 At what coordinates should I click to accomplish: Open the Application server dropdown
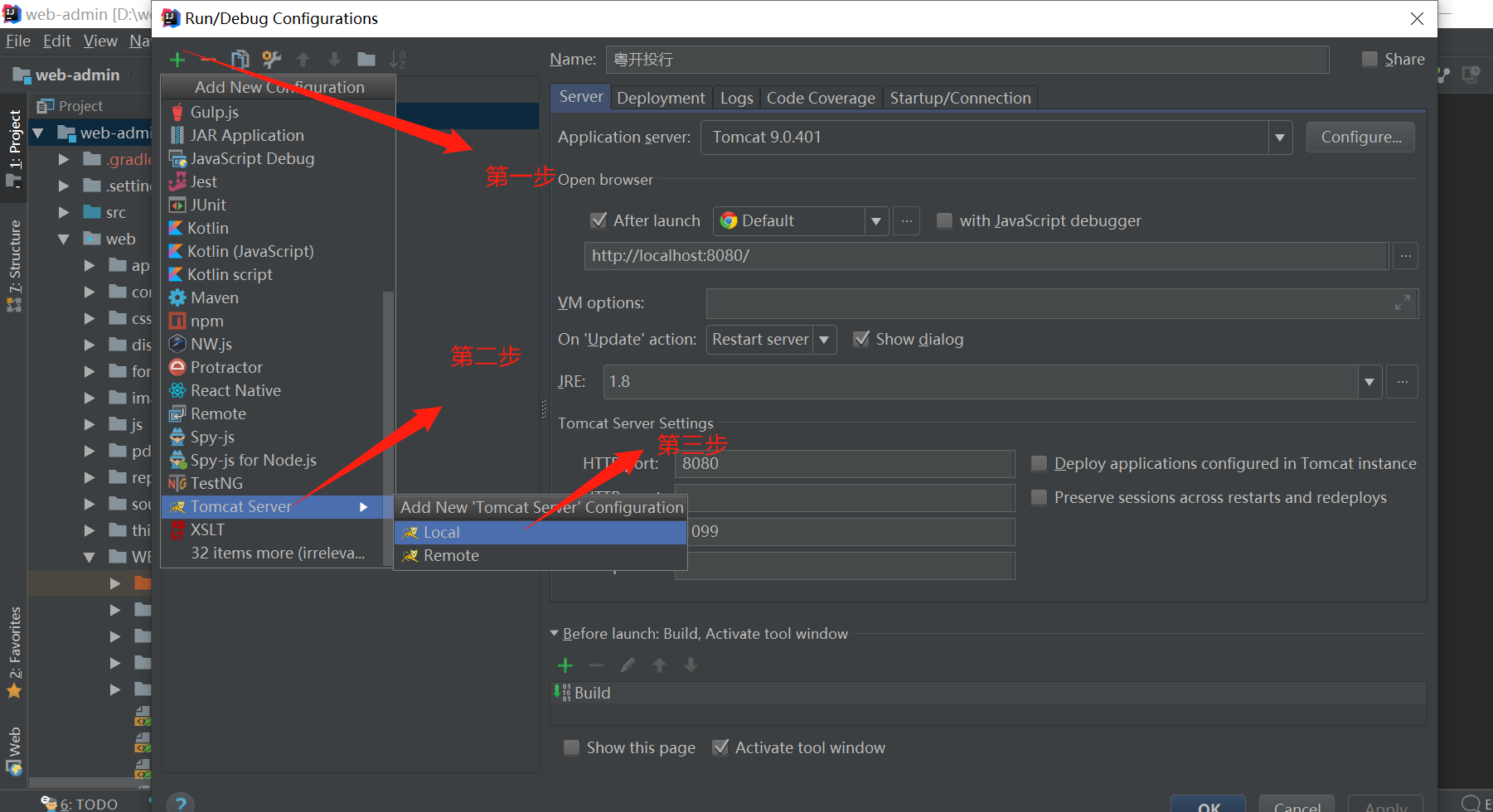[x=1280, y=138]
